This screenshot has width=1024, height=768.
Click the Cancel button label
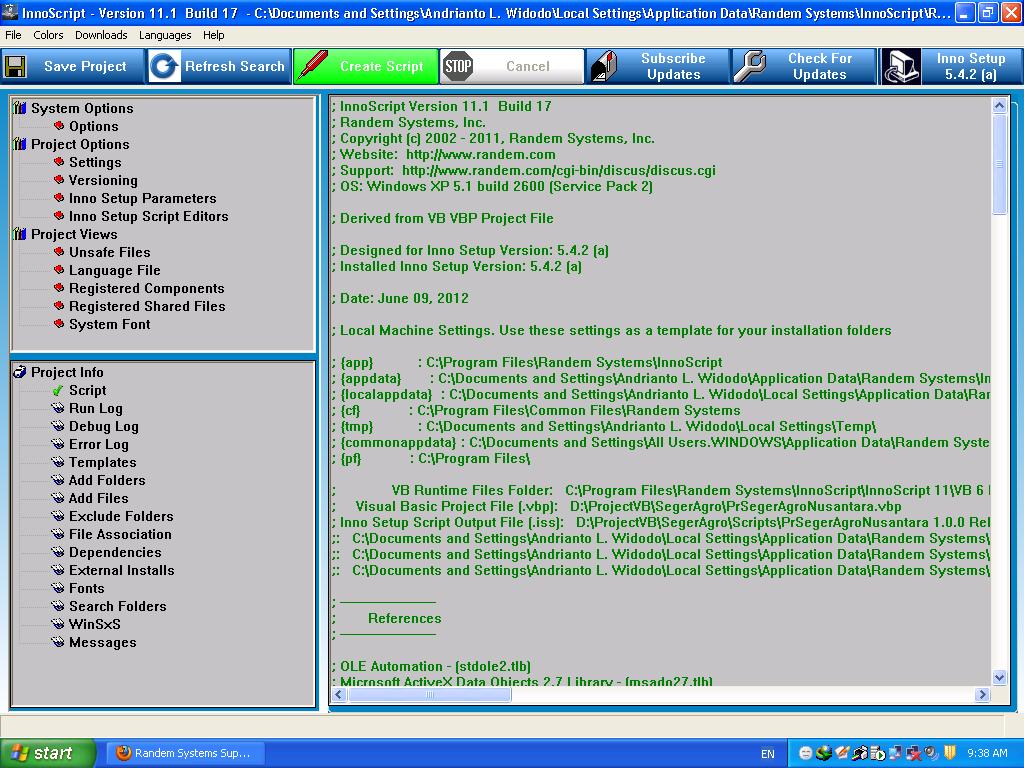[x=528, y=67]
